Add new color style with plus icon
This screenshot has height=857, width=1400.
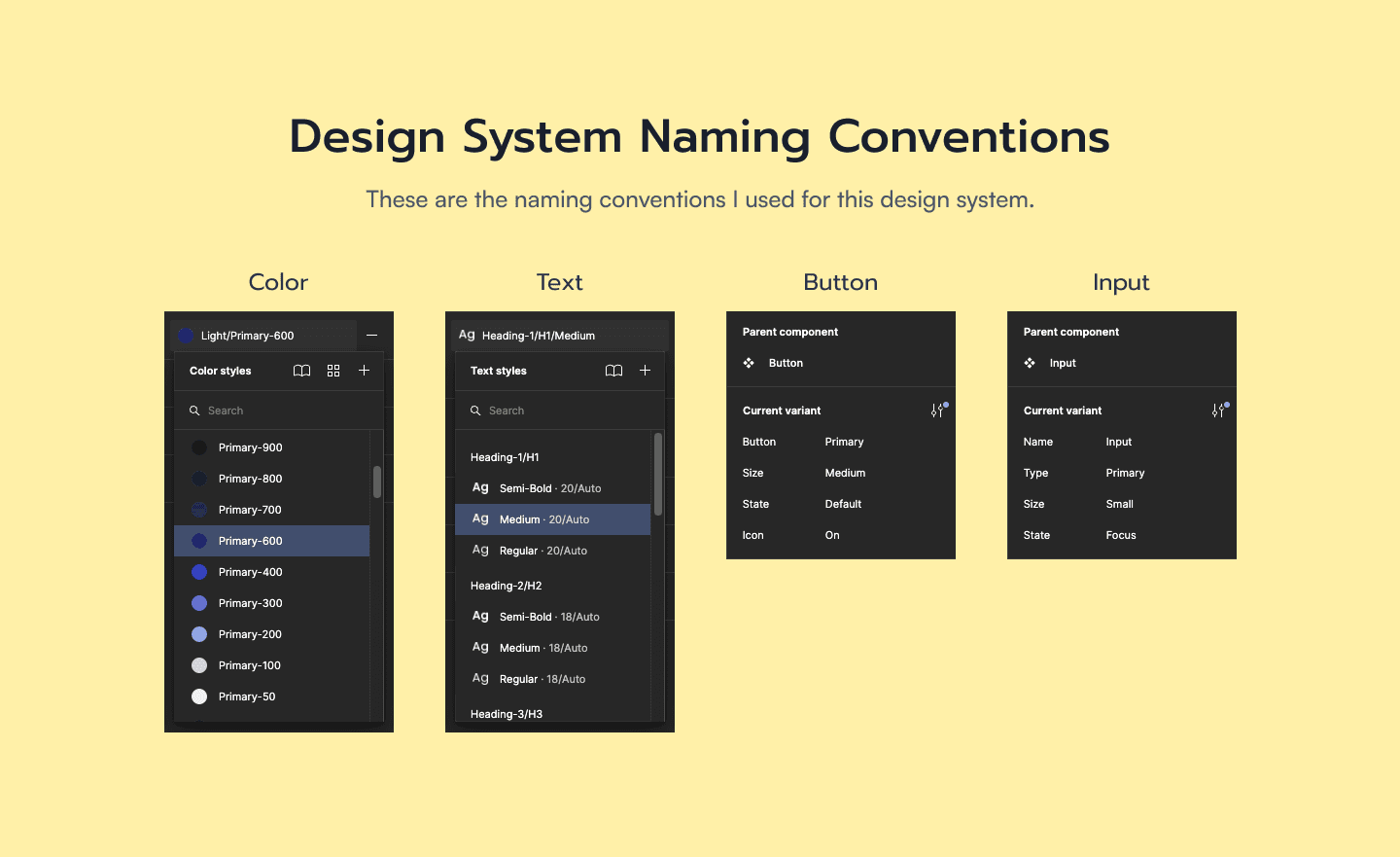[365, 371]
